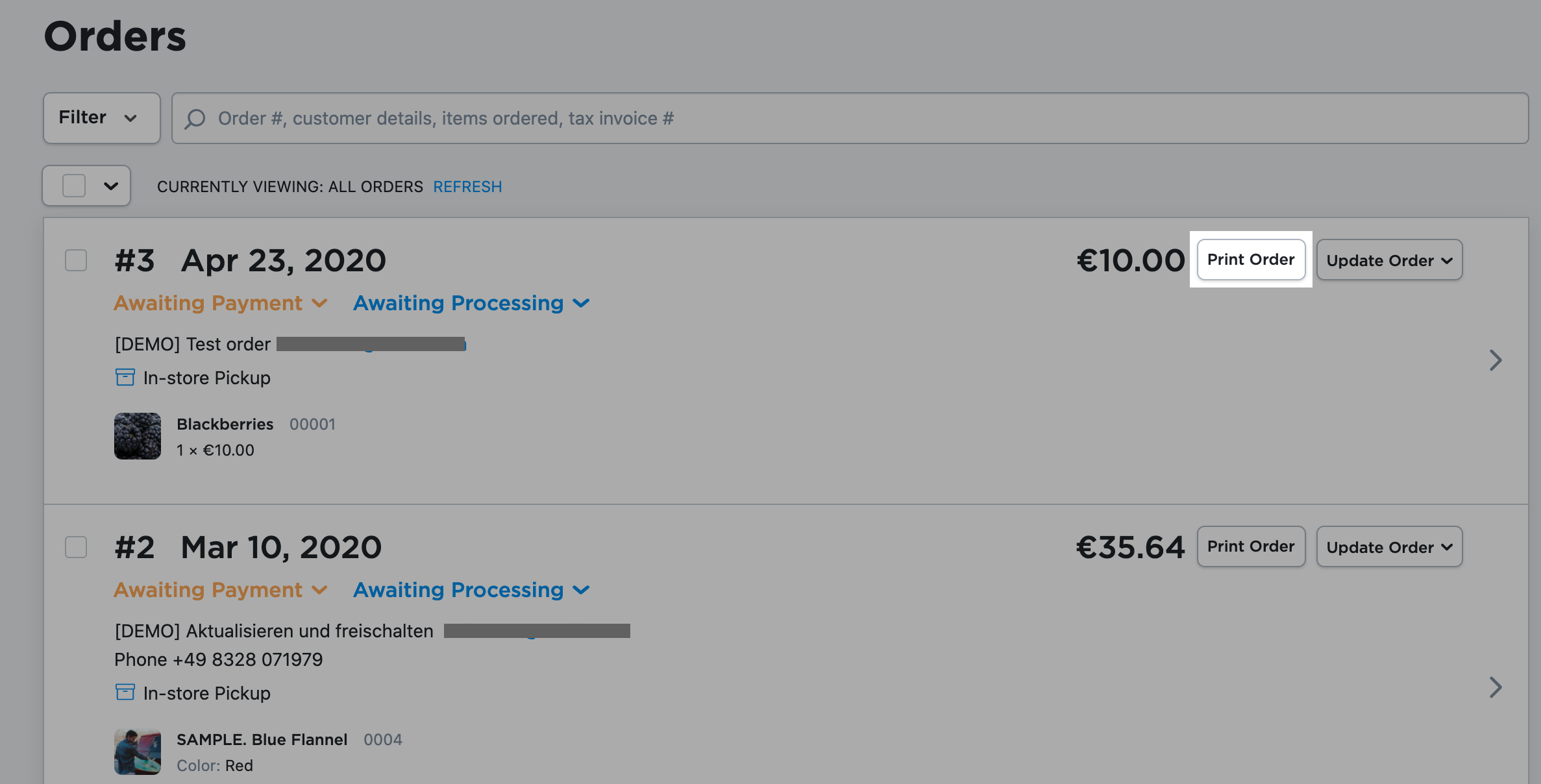This screenshot has height=784, width=1541.
Task: Click the Blackberries product thumbnail
Action: click(x=138, y=436)
